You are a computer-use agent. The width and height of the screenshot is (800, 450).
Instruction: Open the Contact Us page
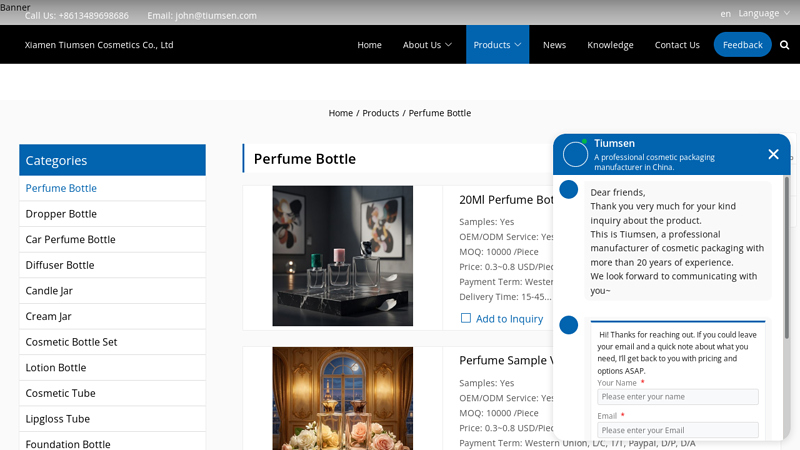[x=677, y=45]
